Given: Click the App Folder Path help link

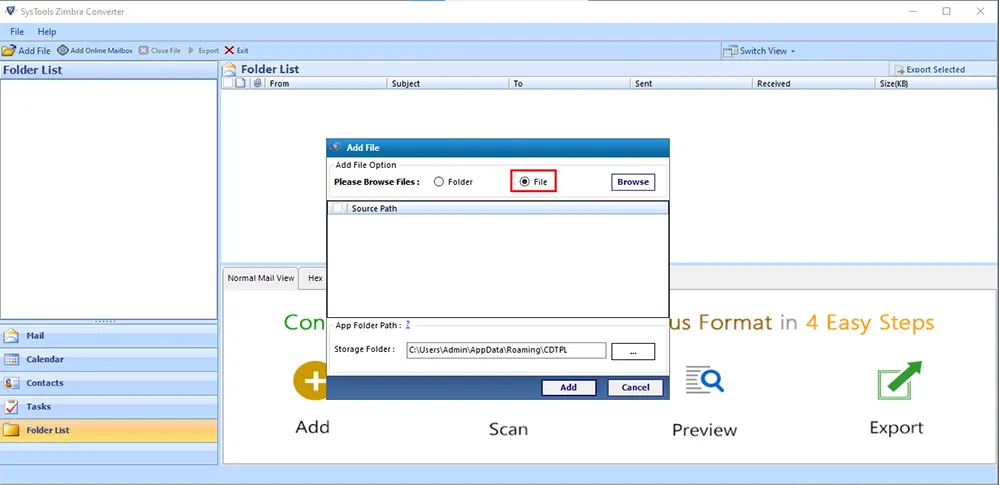Looking at the screenshot, I should coord(408,324).
